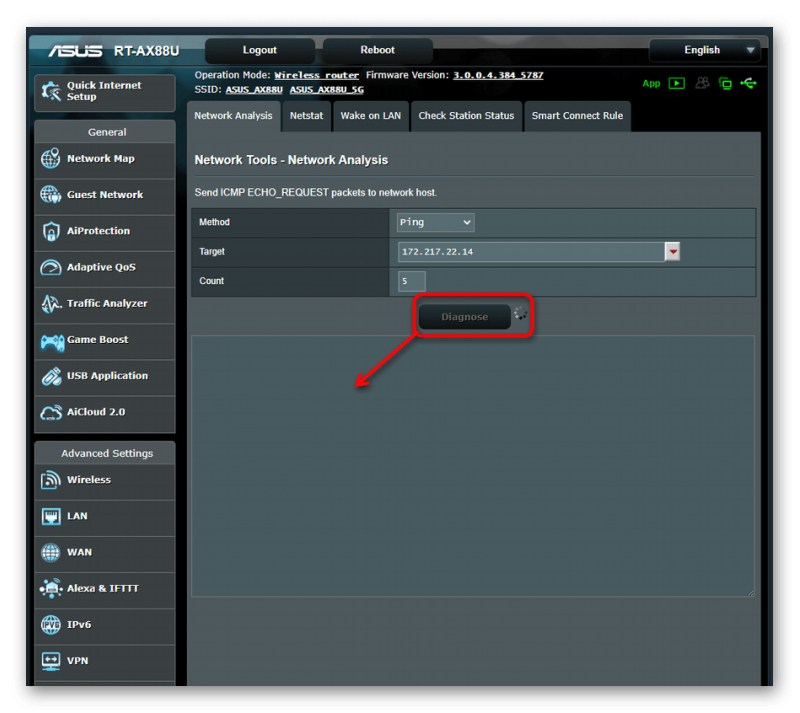Open the Check Station Status tab
This screenshot has height=713, width=800.
coord(466,116)
